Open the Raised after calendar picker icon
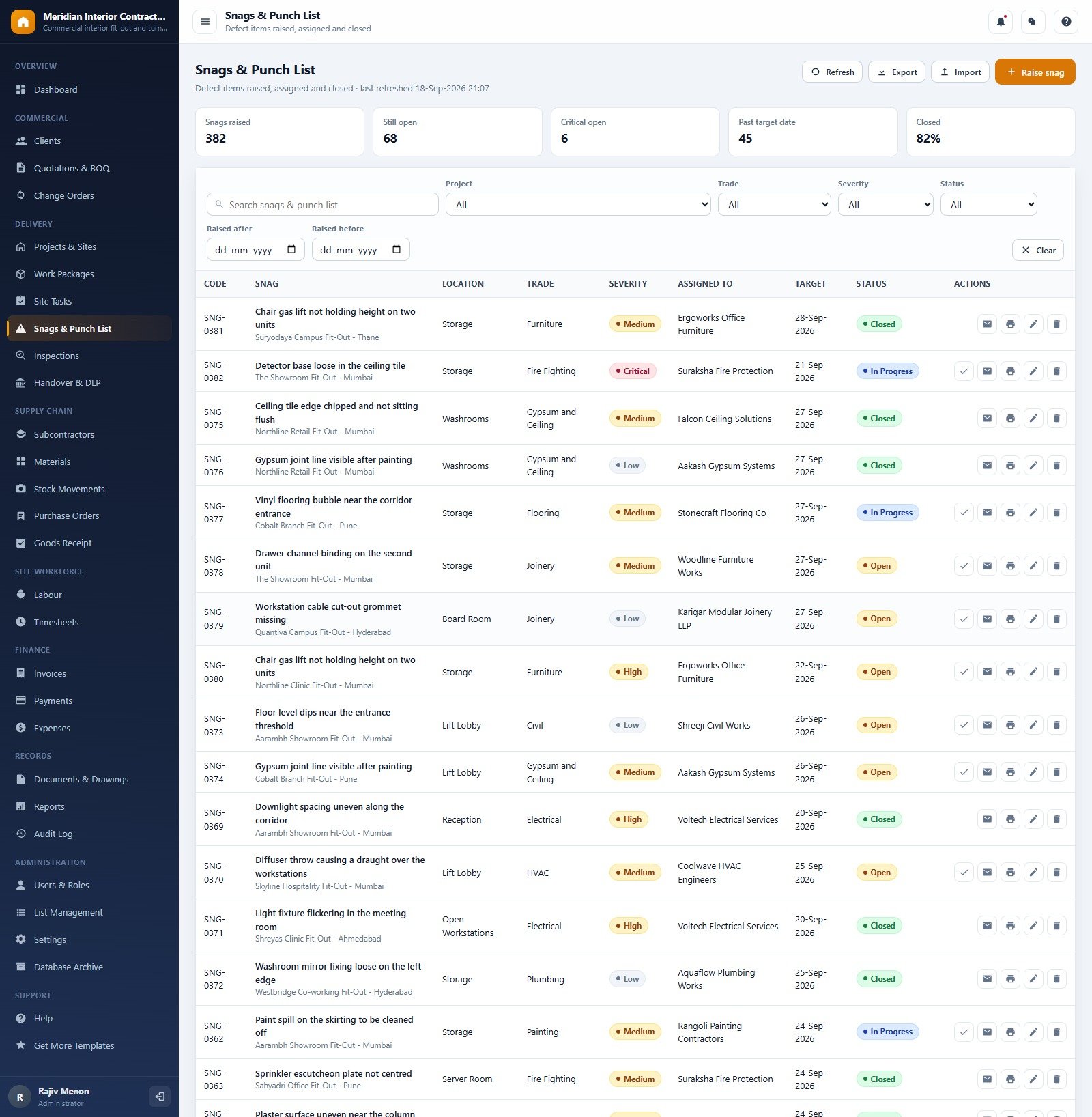 tap(291, 249)
